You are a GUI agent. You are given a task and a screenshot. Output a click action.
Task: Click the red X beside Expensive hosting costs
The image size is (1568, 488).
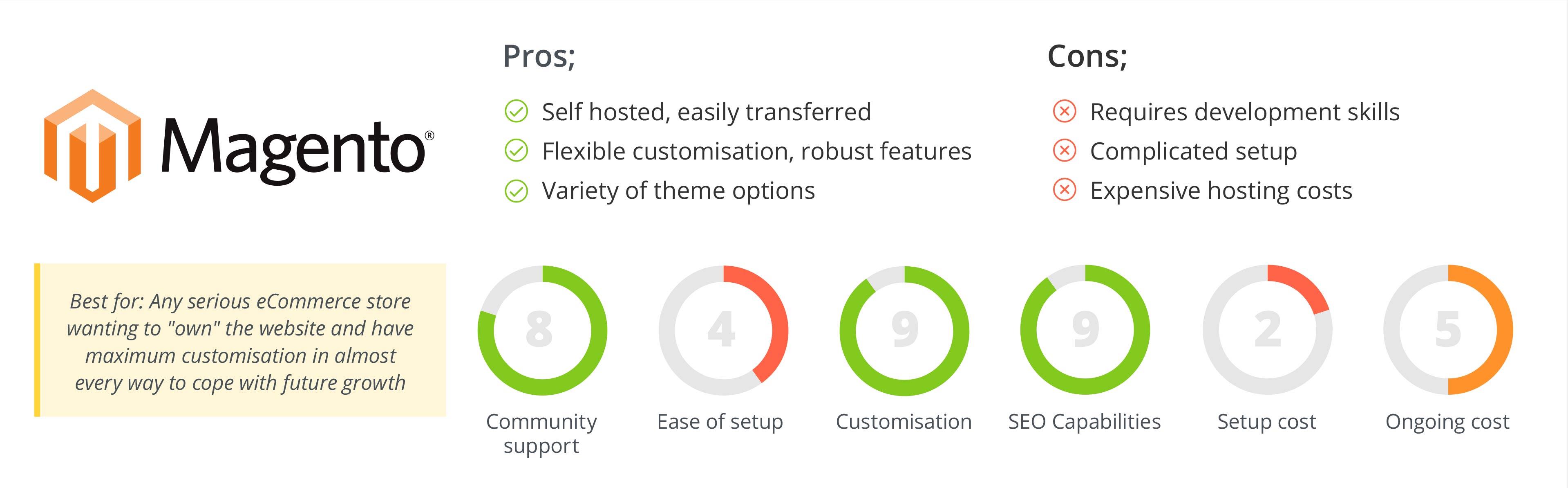coord(1065,190)
